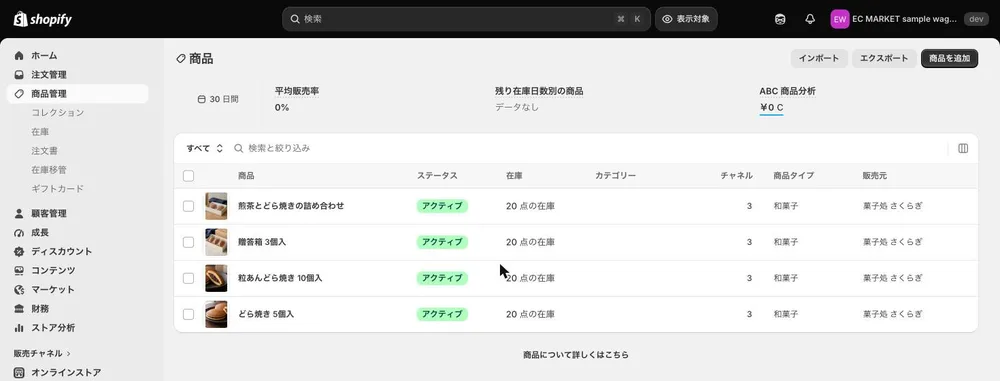
Task: Click the コンテンツ icon
Action: [x=19, y=271]
